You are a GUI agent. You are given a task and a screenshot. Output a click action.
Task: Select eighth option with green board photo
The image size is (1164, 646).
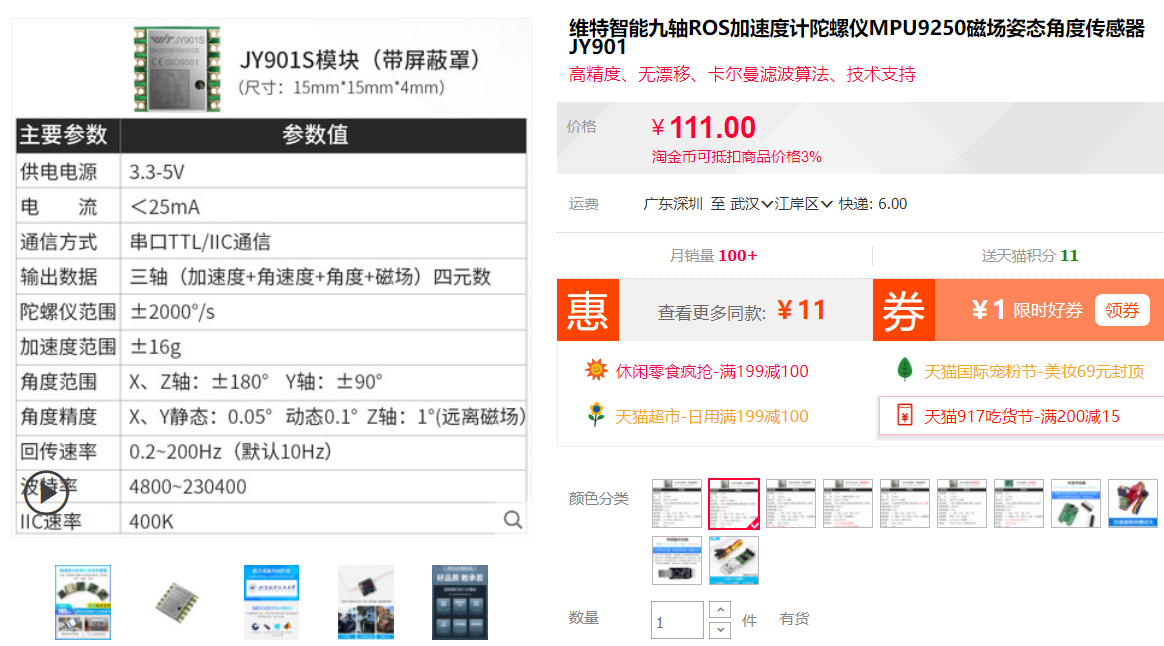tap(1076, 503)
